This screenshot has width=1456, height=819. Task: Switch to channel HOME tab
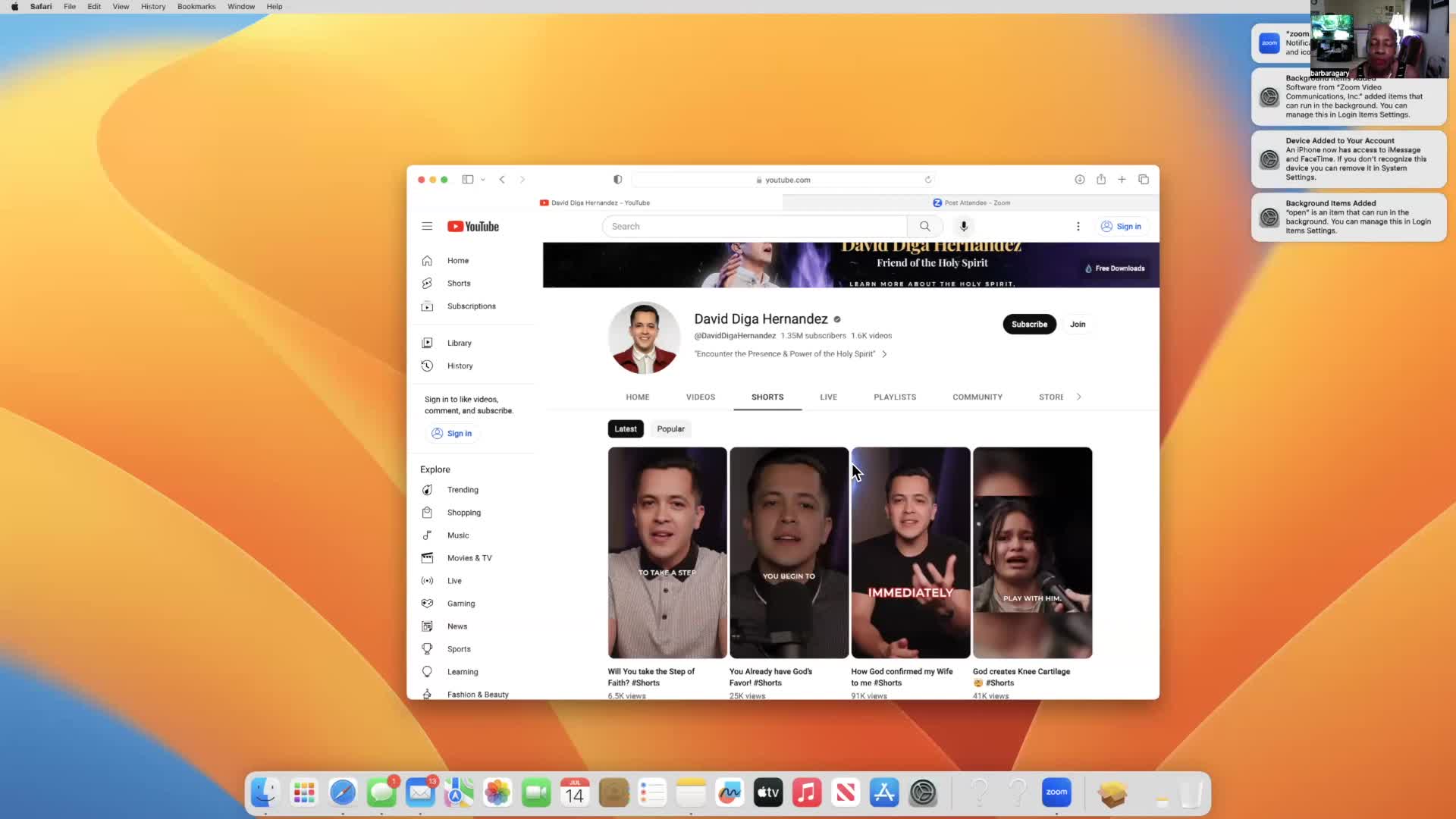tap(638, 397)
